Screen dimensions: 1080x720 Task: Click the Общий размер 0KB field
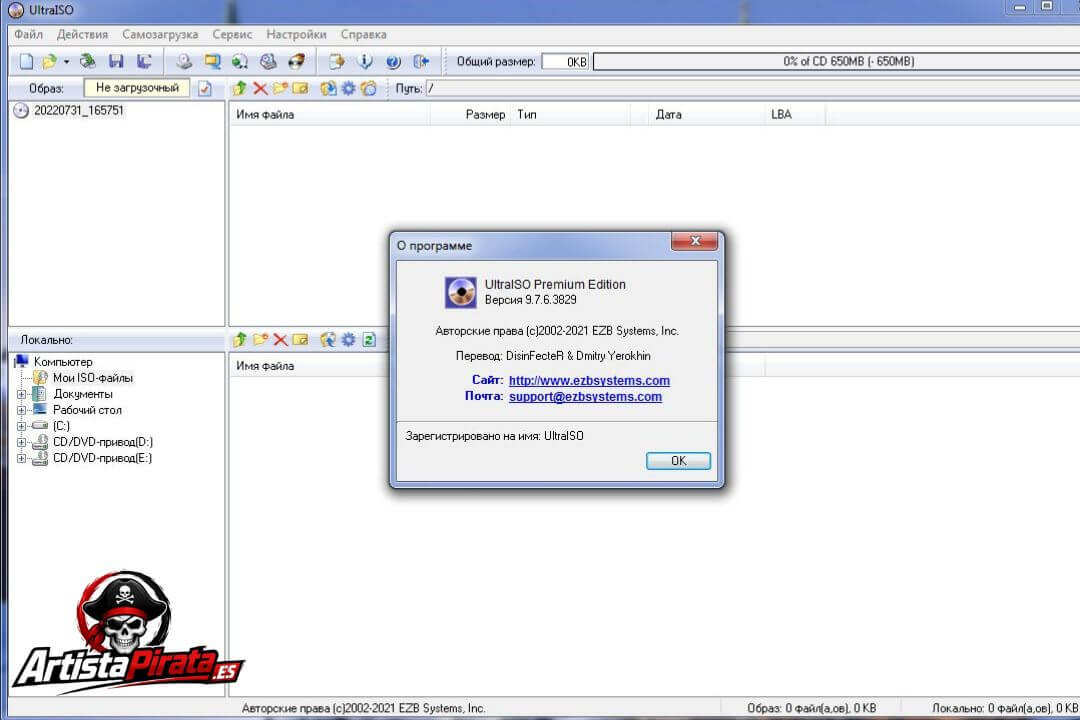[565, 61]
